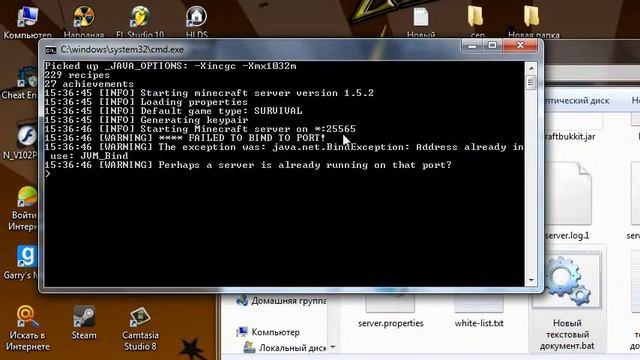Click the оптический диск toolbar item
Screen dimensions: 640x360
[x=577, y=101]
